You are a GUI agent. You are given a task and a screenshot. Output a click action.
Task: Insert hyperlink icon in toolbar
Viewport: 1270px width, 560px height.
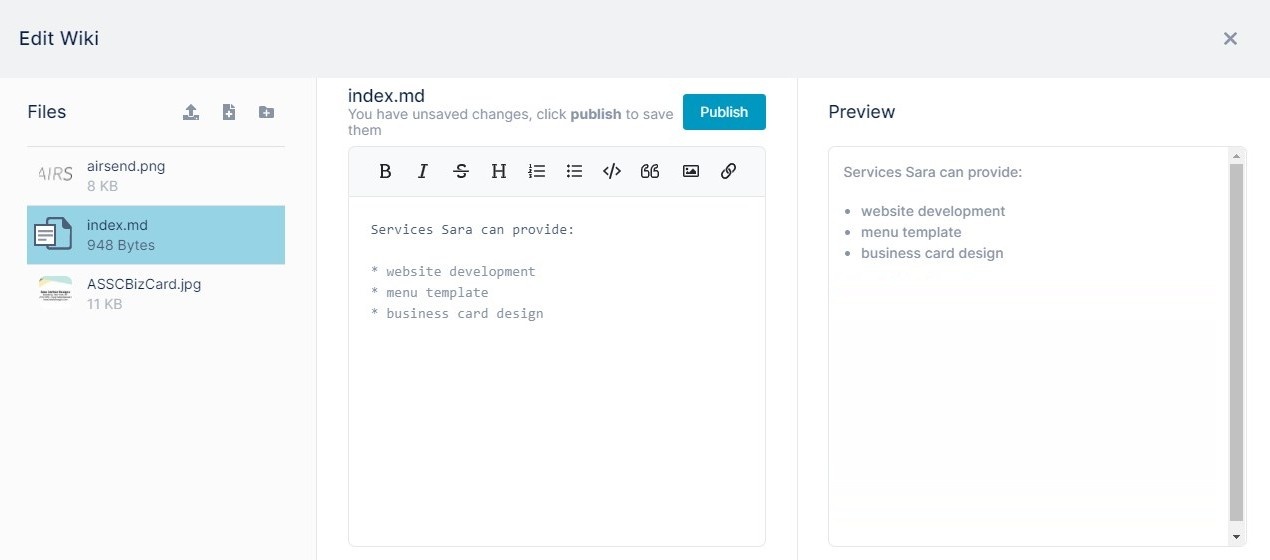(728, 171)
